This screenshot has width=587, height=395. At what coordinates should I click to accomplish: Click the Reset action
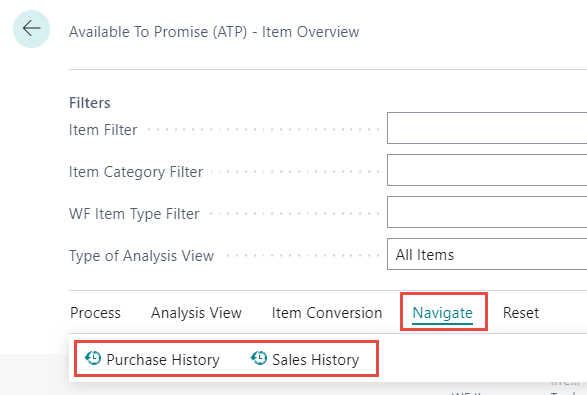pyautogui.click(x=521, y=313)
